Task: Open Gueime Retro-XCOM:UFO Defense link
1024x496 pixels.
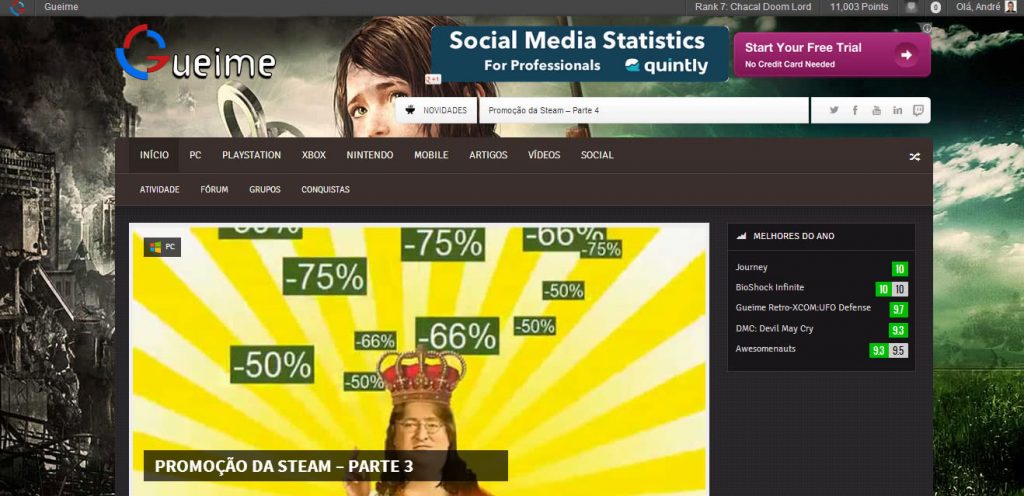Action: click(x=803, y=308)
